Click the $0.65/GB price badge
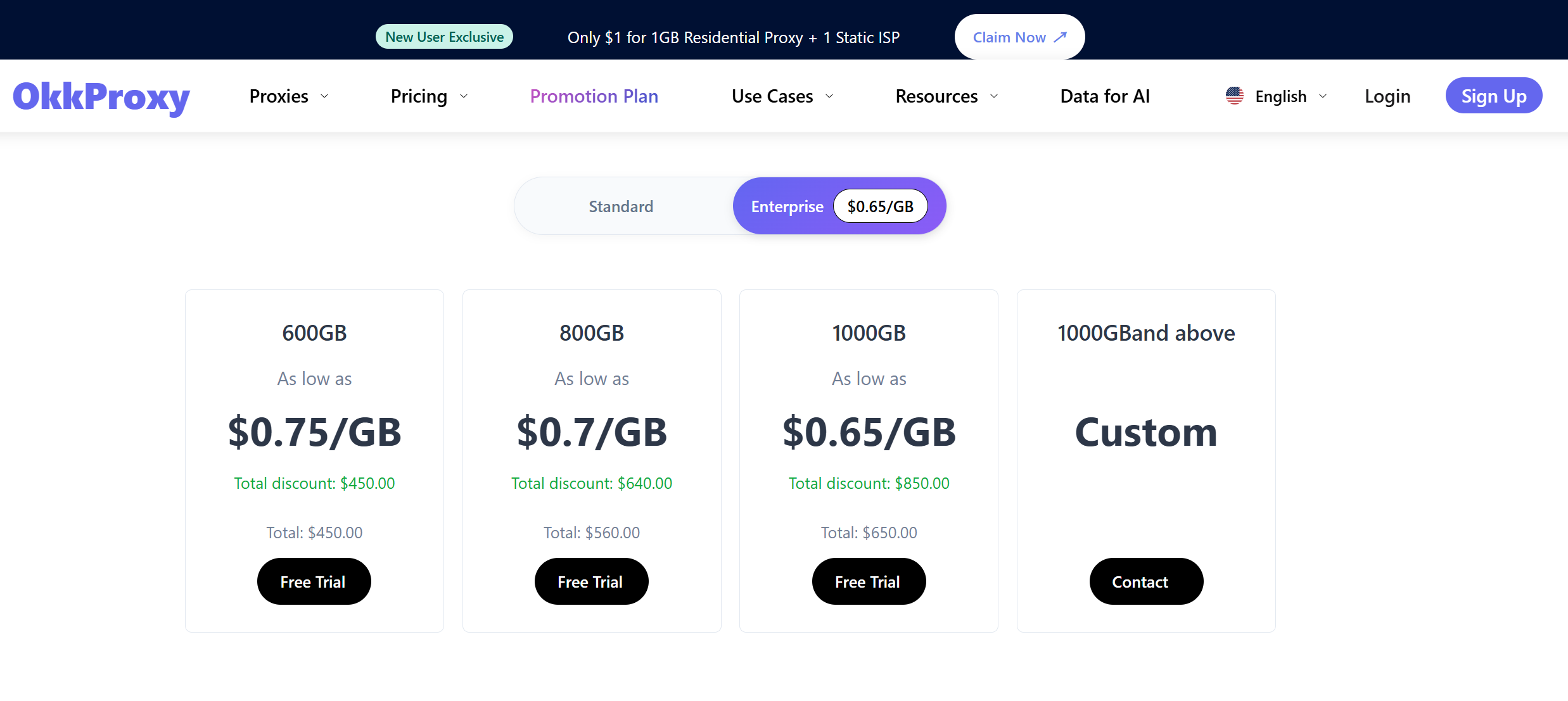This screenshot has width=1568, height=701. (x=880, y=206)
